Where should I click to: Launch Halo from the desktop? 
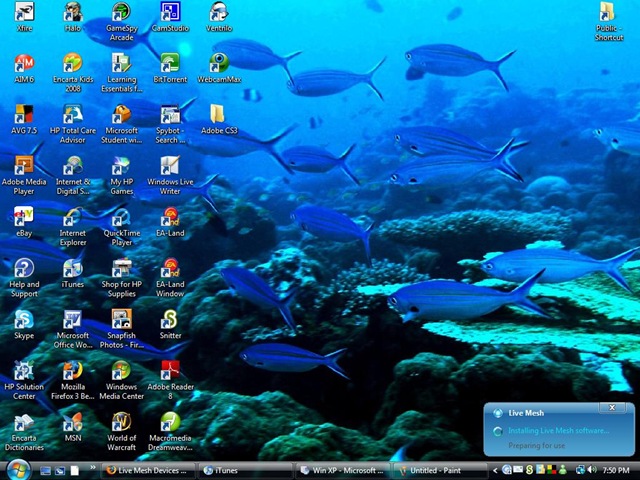click(x=73, y=17)
